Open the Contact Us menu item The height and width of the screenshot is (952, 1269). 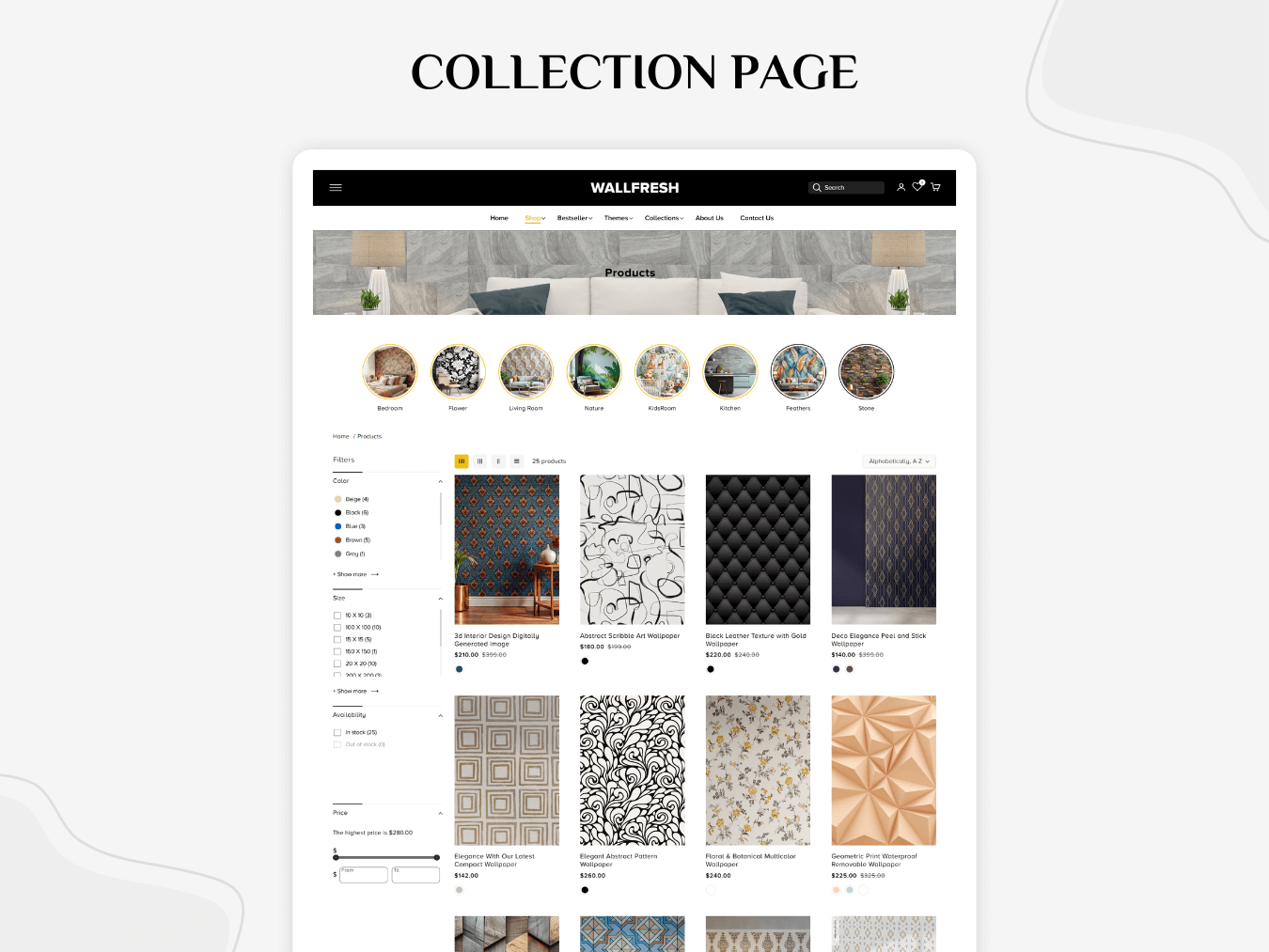tap(757, 218)
